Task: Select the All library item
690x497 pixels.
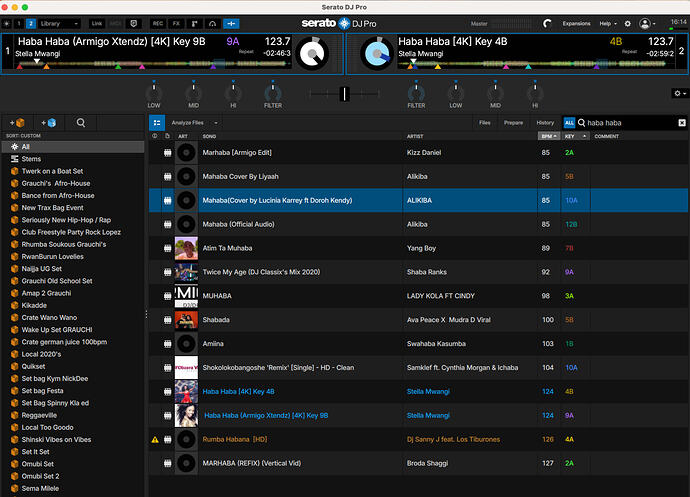Action: (73, 147)
